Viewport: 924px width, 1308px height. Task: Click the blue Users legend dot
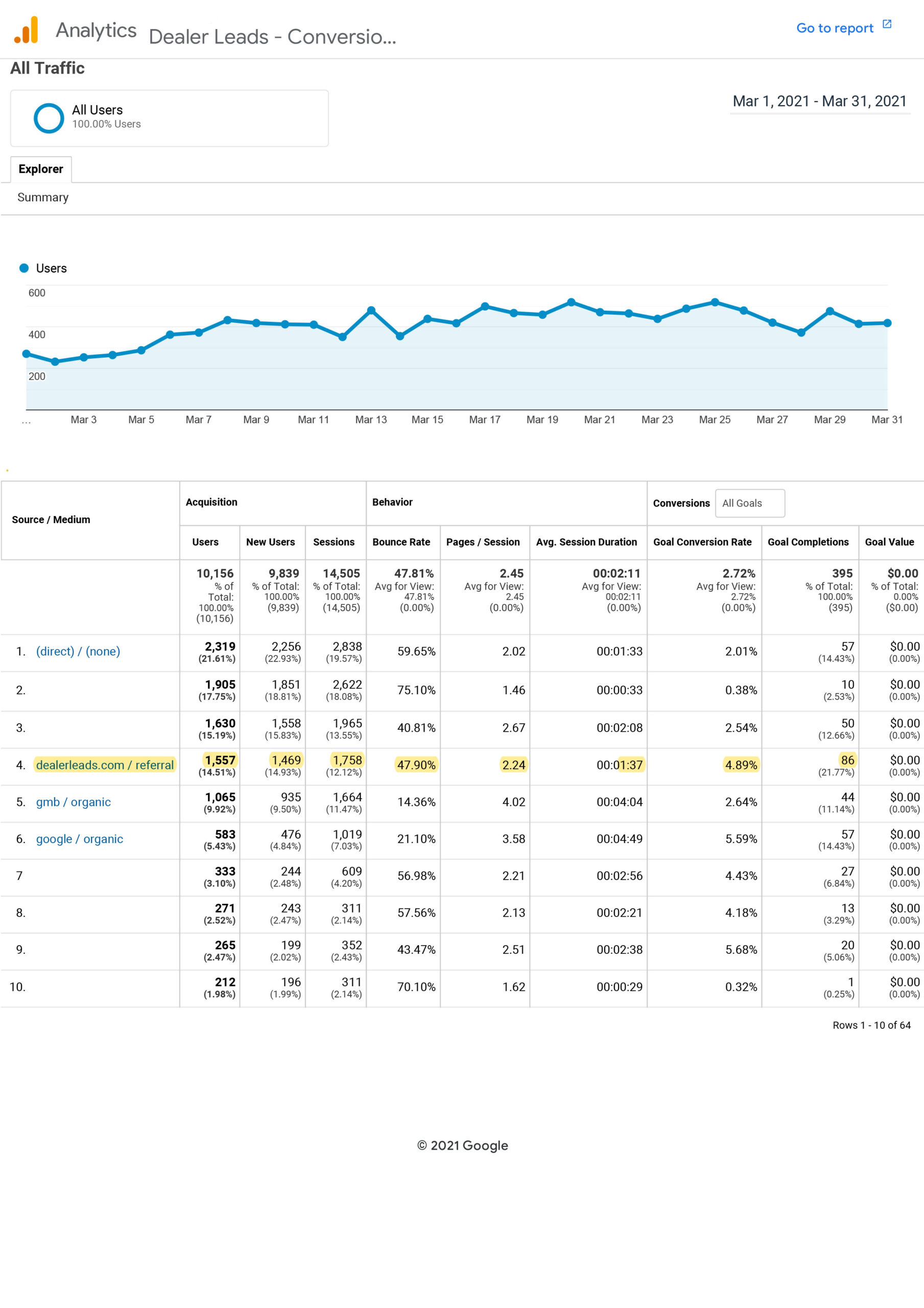click(24, 268)
